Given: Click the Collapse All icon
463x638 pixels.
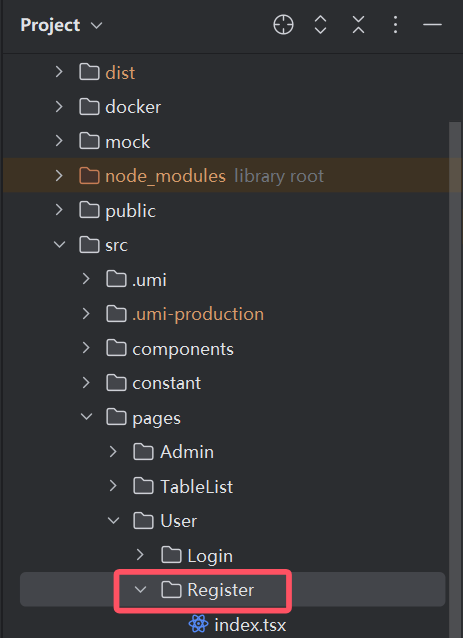Looking at the screenshot, I should coord(358,25).
